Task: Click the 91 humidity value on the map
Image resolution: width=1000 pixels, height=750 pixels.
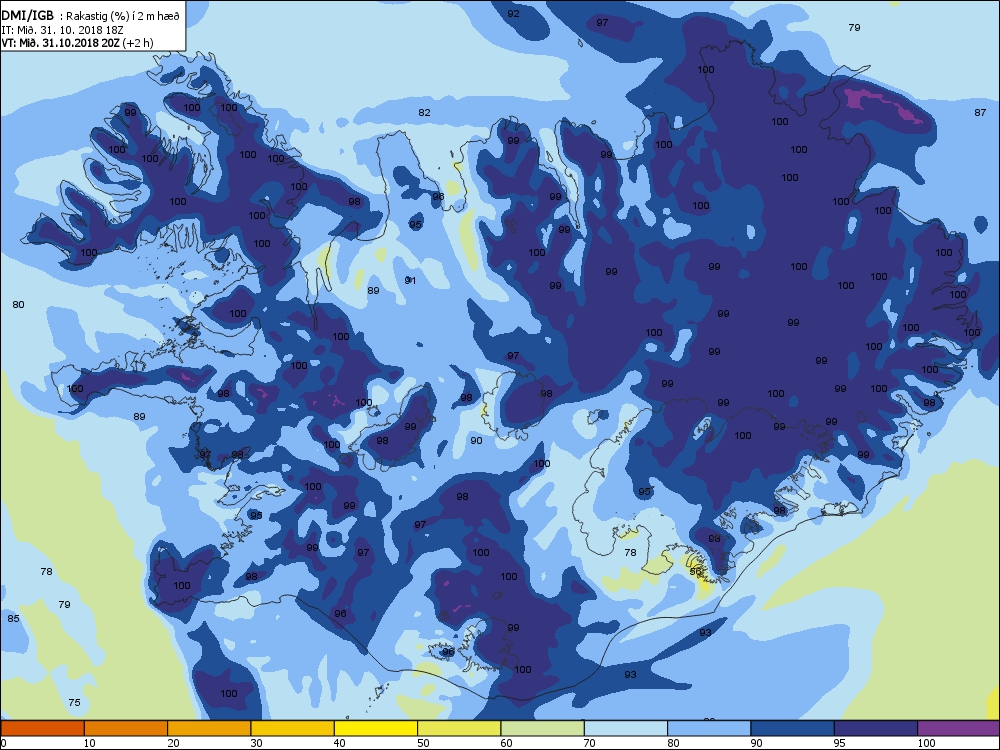Action: [x=410, y=280]
